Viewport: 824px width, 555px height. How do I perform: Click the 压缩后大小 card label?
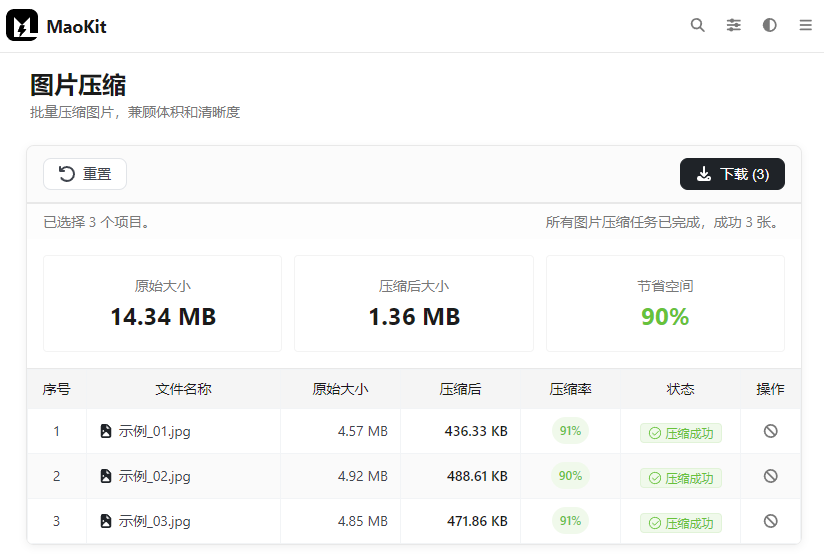pyautogui.click(x=414, y=286)
